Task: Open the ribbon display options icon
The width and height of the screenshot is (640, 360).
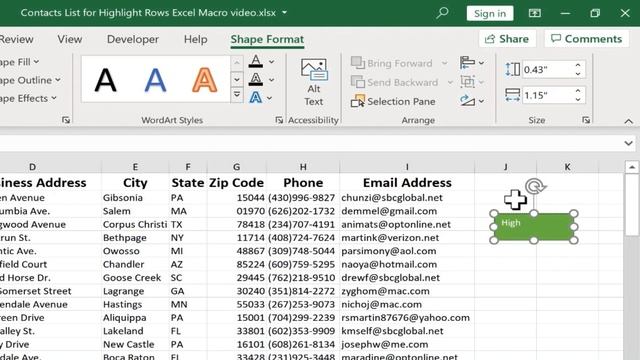Action: pyautogui.click(x=535, y=13)
